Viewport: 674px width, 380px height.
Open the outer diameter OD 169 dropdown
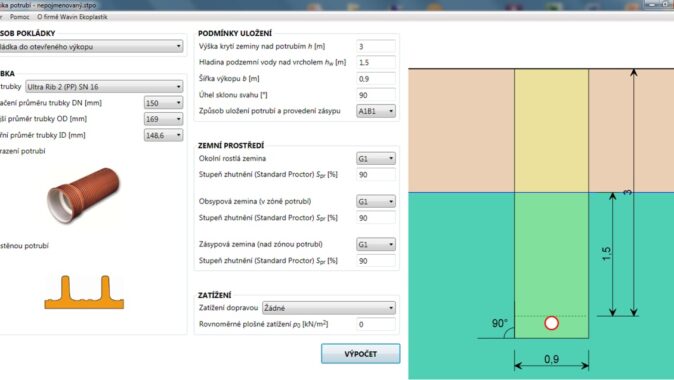pos(163,119)
